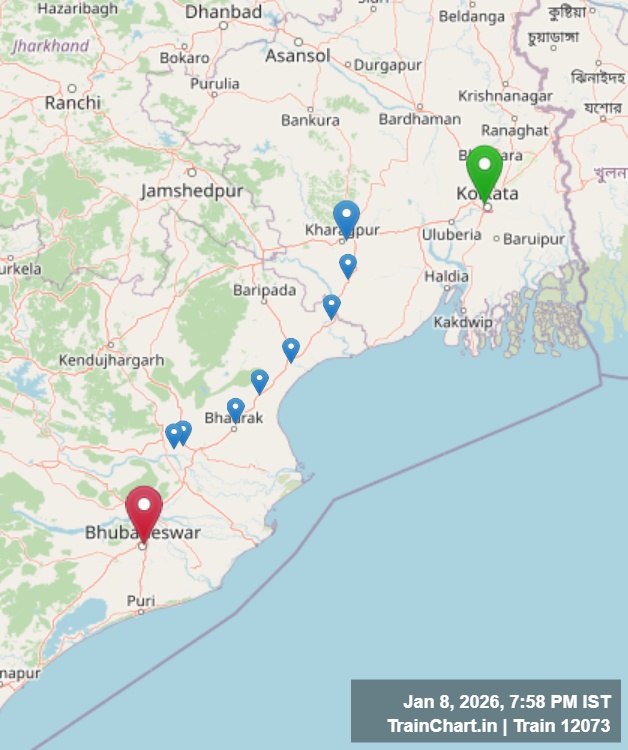This screenshot has height=750, width=628.
Task: Click the Dhanbad city label
Action: pyautogui.click(x=223, y=12)
